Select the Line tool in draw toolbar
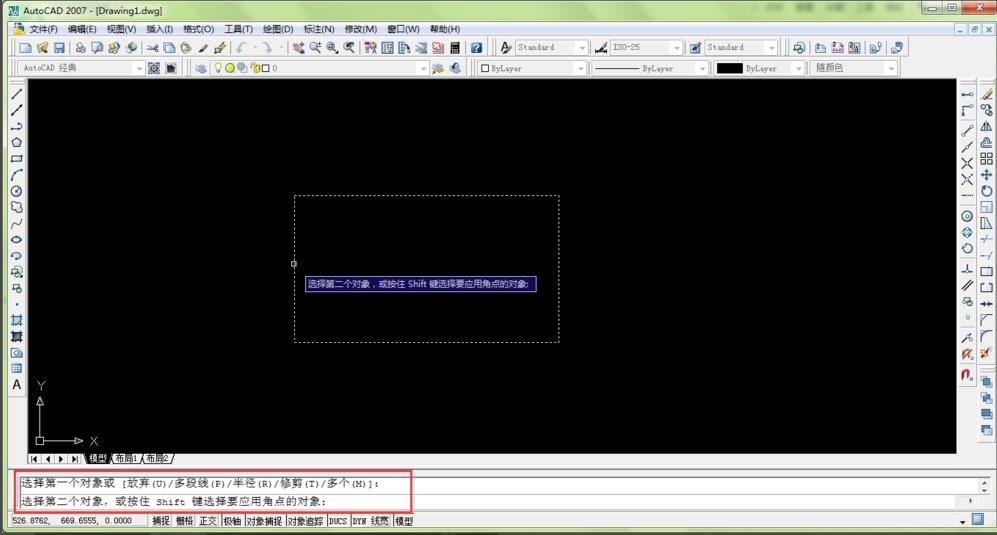997x535 pixels. pos(17,94)
